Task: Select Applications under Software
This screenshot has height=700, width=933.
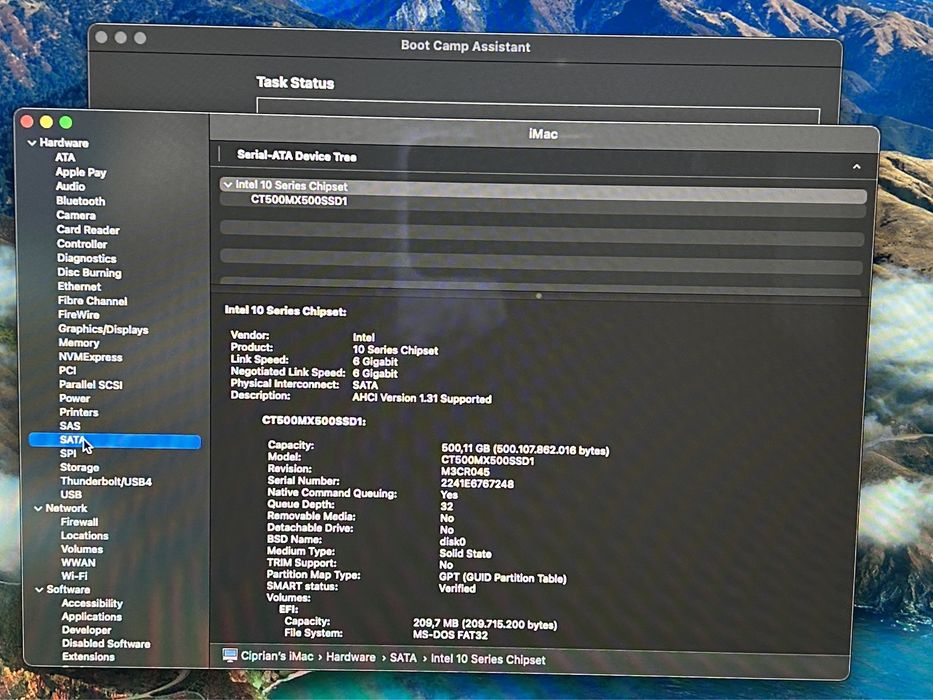Action: click(x=92, y=617)
